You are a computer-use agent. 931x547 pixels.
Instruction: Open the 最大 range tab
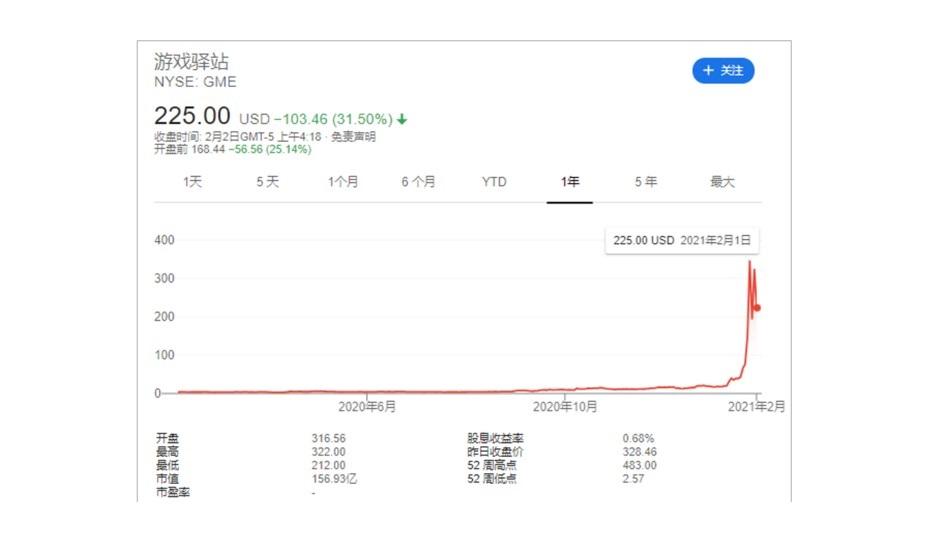pos(722,182)
